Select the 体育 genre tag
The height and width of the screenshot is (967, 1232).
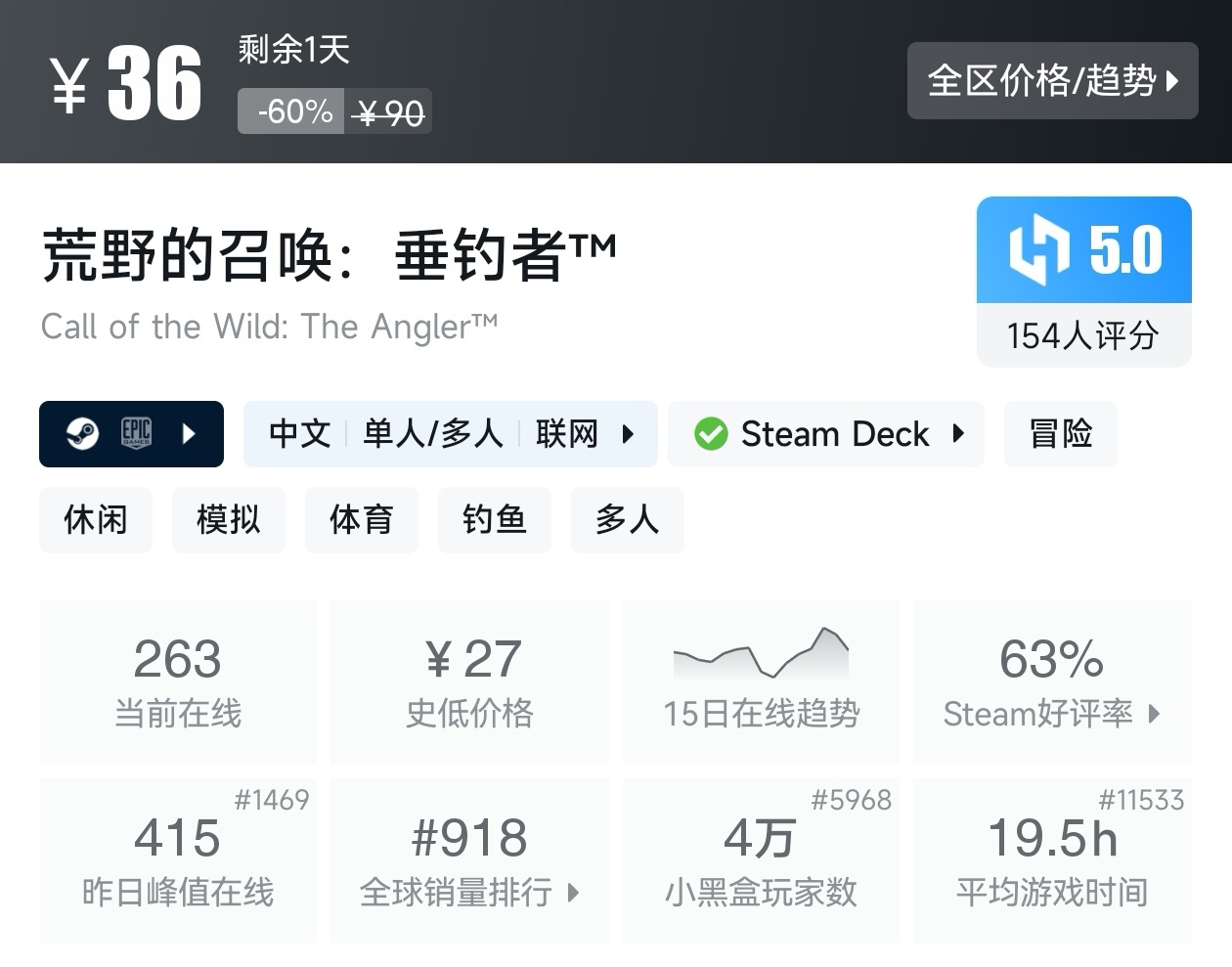tap(362, 519)
